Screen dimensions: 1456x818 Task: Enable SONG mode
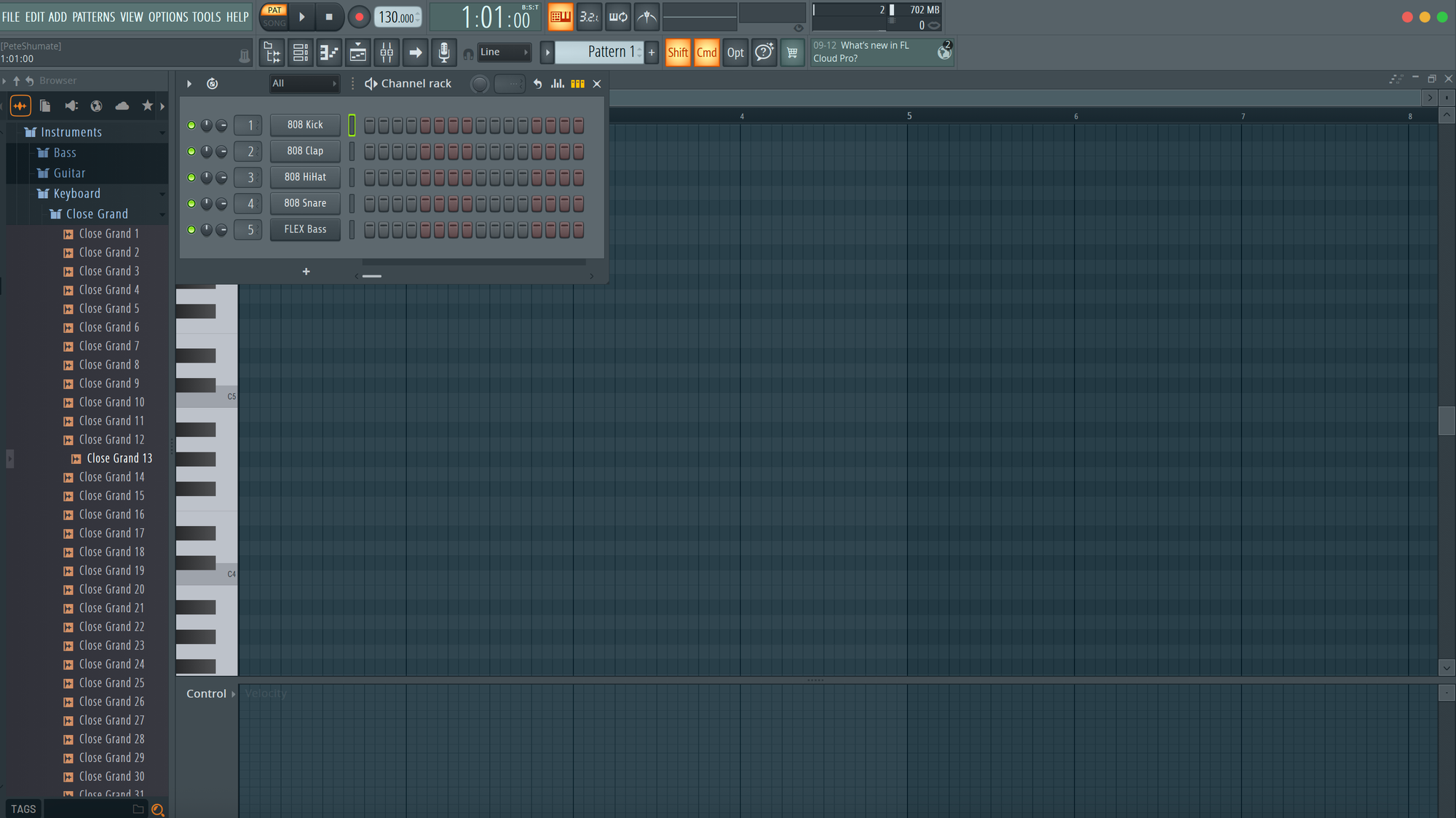click(273, 23)
